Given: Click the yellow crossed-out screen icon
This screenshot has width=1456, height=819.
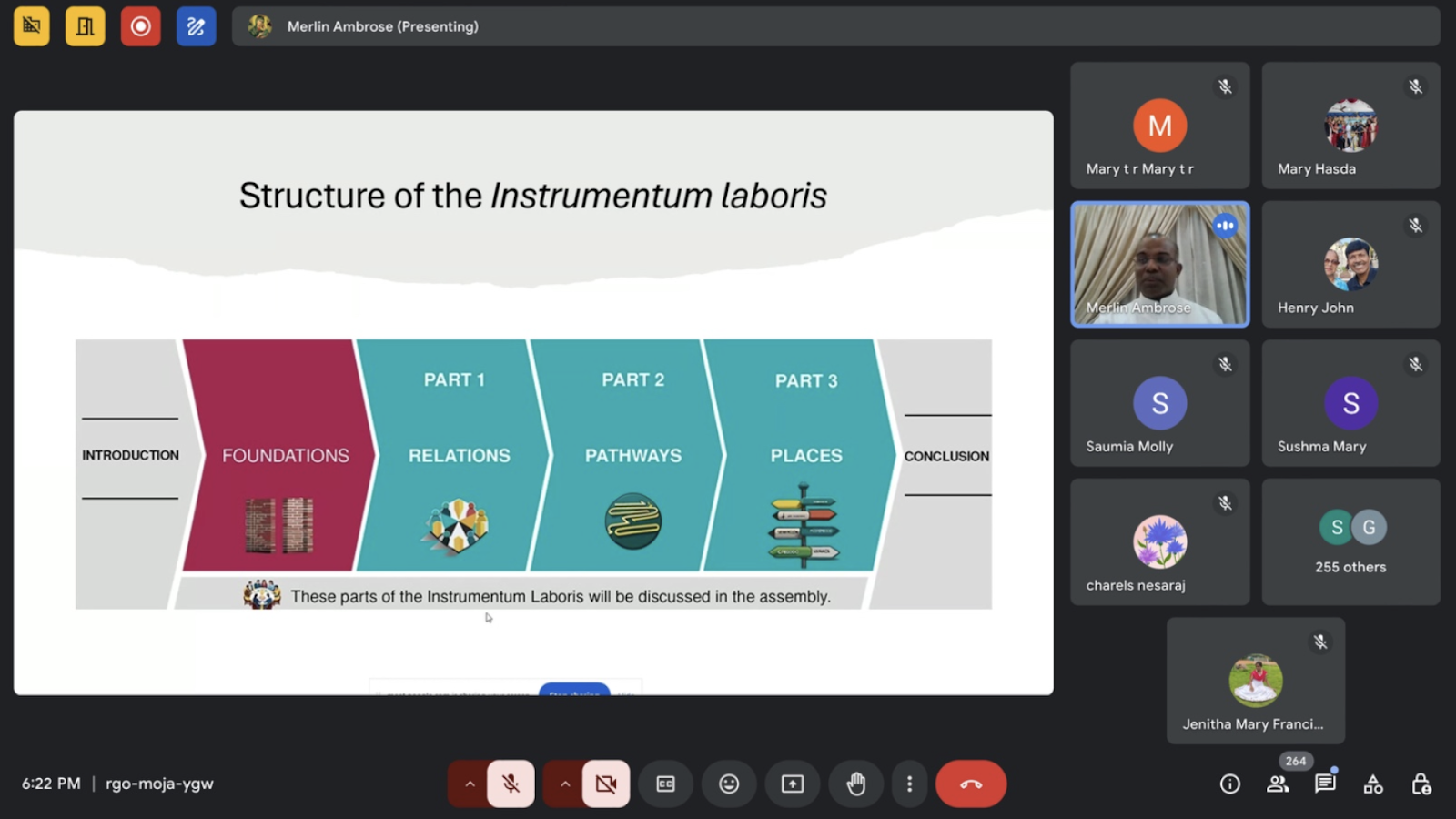Looking at the screenshot, I should click(x=32, y=26).
